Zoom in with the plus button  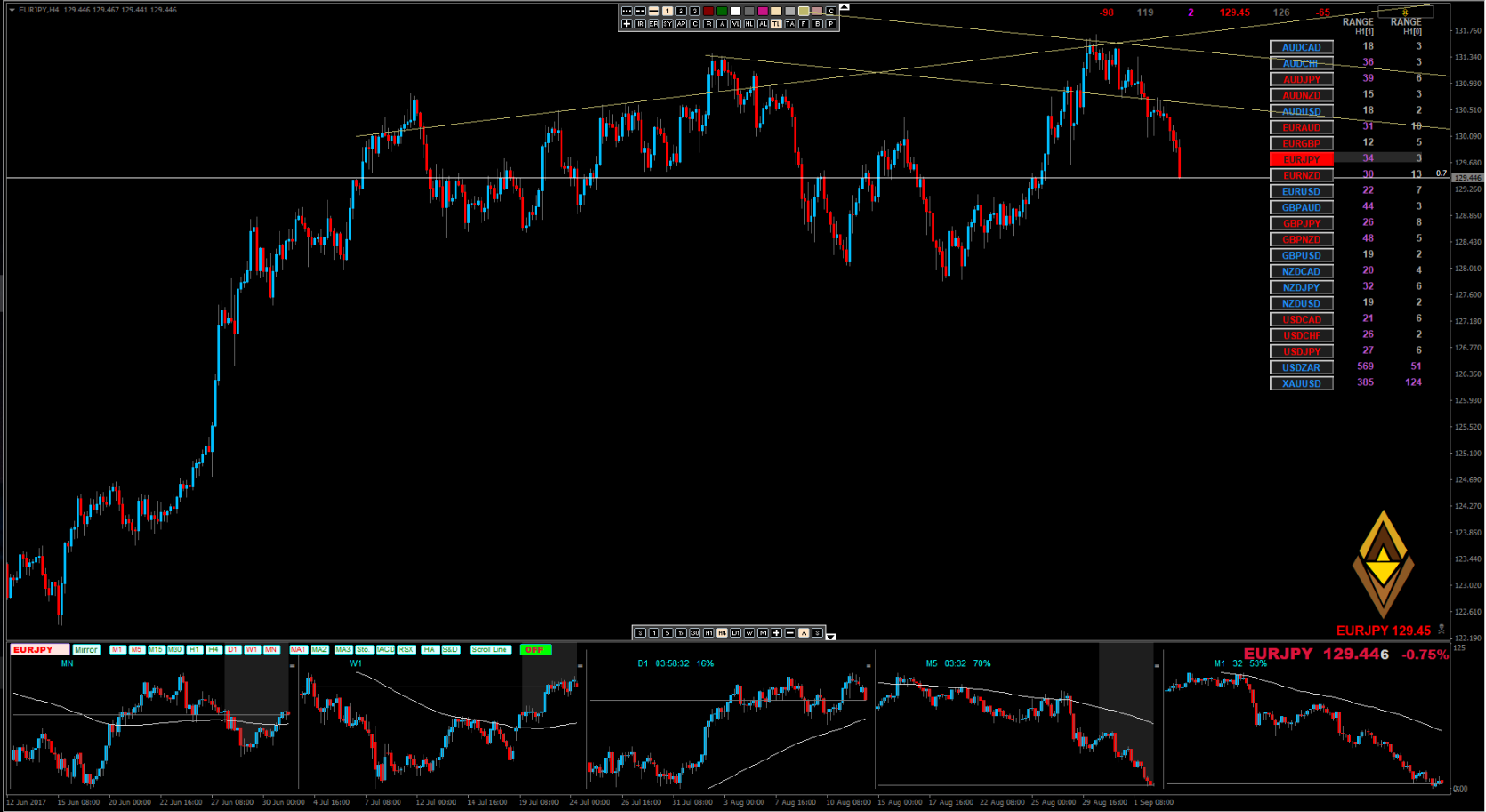[776, 633]
